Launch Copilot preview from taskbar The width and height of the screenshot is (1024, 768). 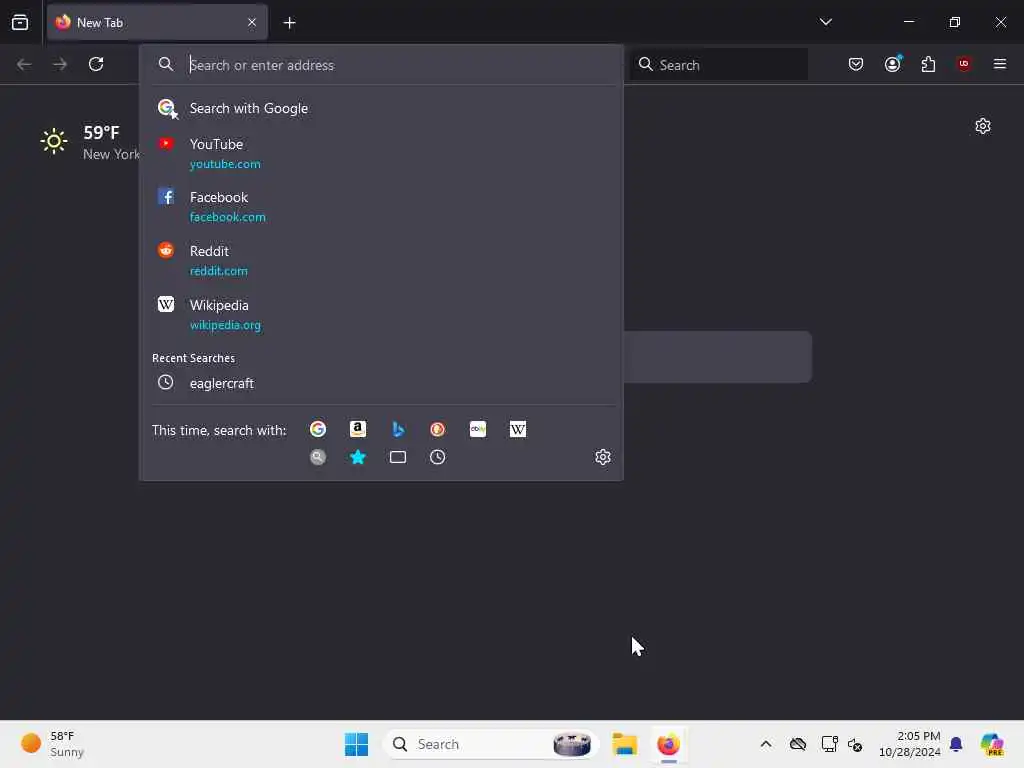pyautogui.click(x=992, y=744)
